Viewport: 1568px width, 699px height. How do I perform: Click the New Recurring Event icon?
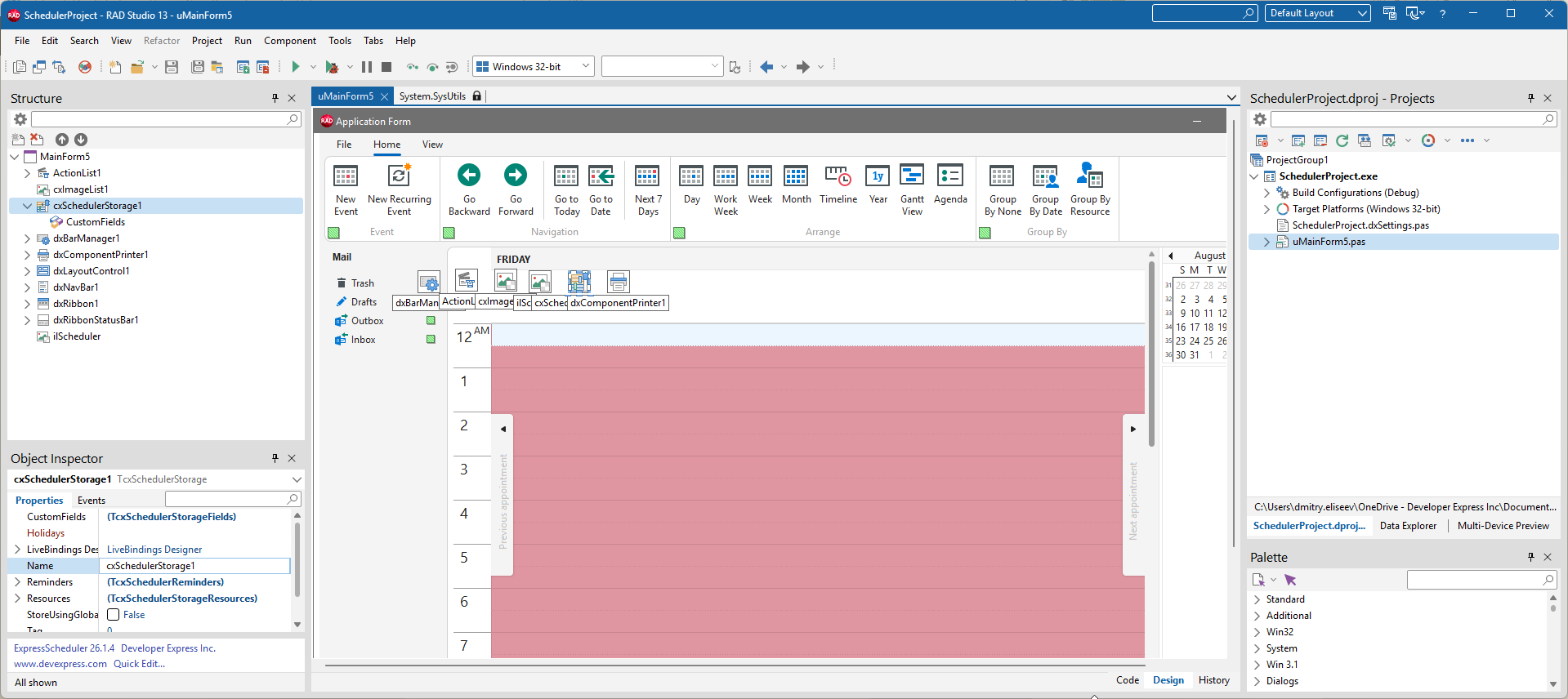pos(399,176)
